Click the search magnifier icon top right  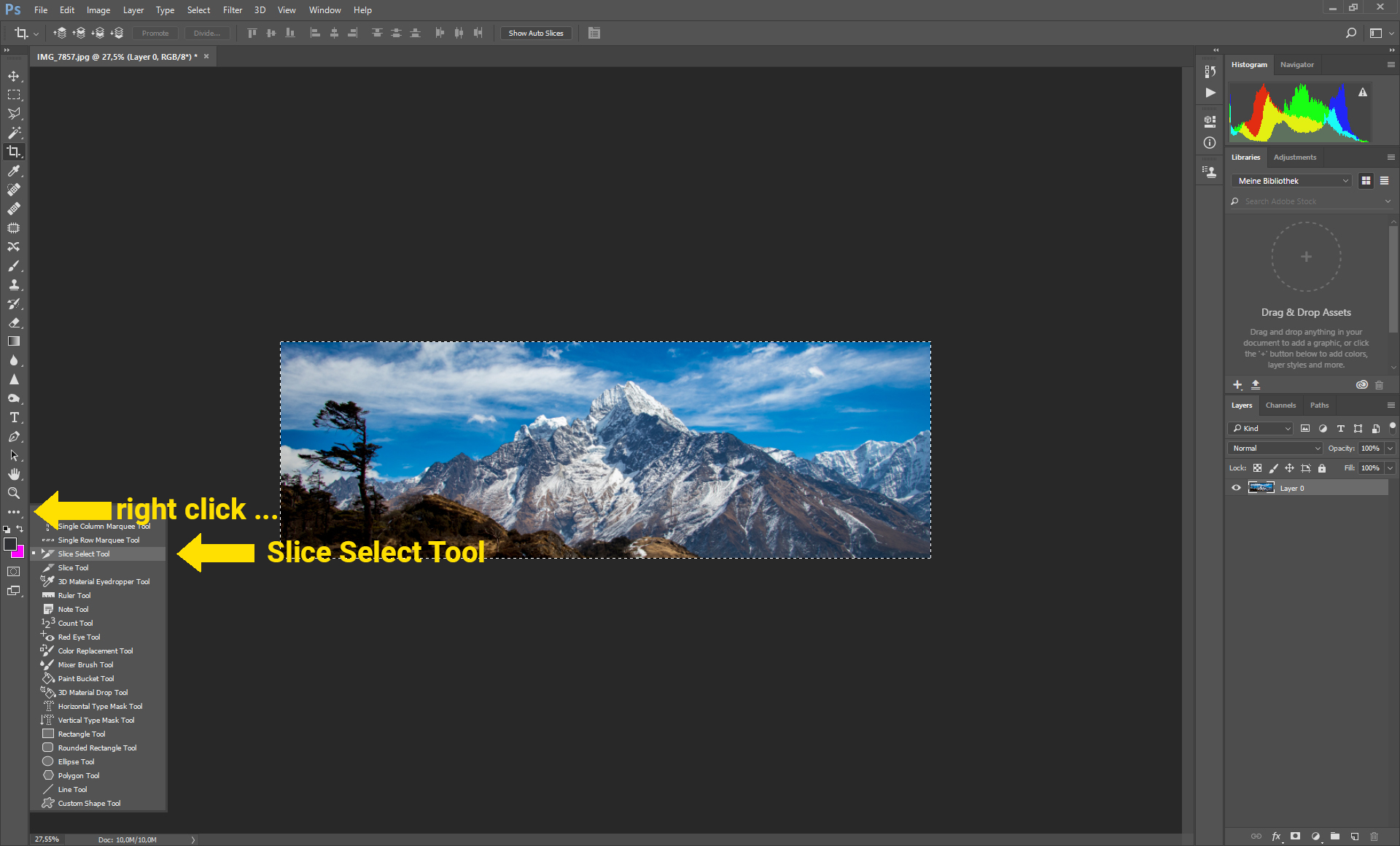click(x=1350, y=33)
